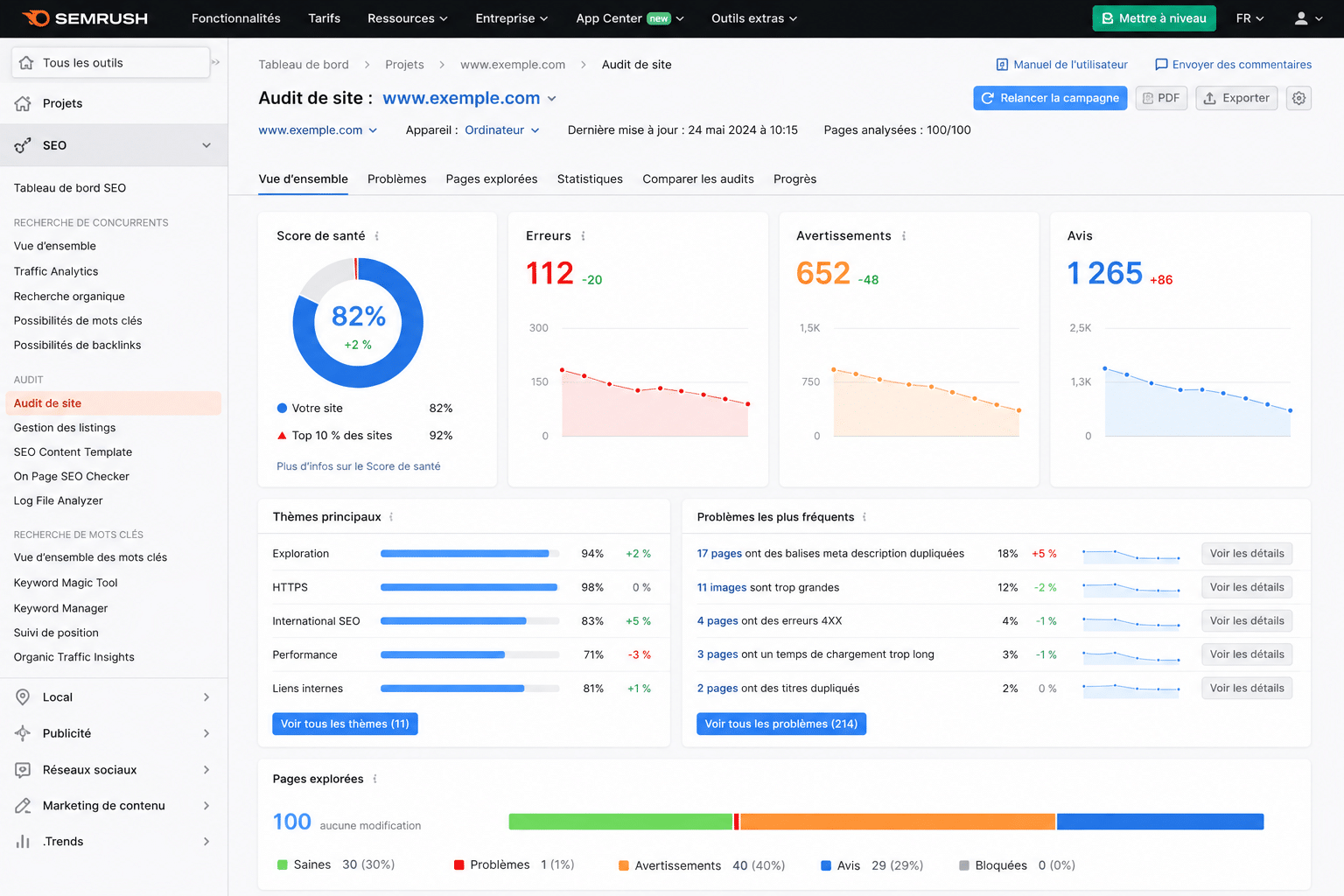
Task: Click the settings gear icon
Action: [x=1298, y=98]
